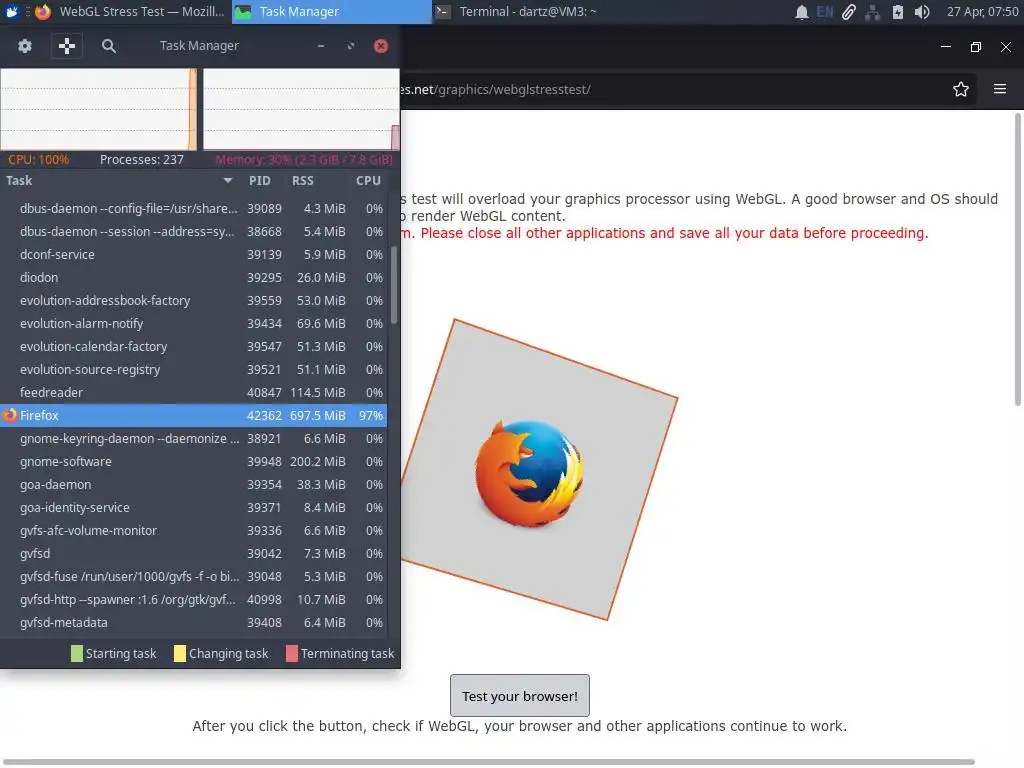Select the gvfsd process with PID 39042
The image size is (1024, 768).
193,554
